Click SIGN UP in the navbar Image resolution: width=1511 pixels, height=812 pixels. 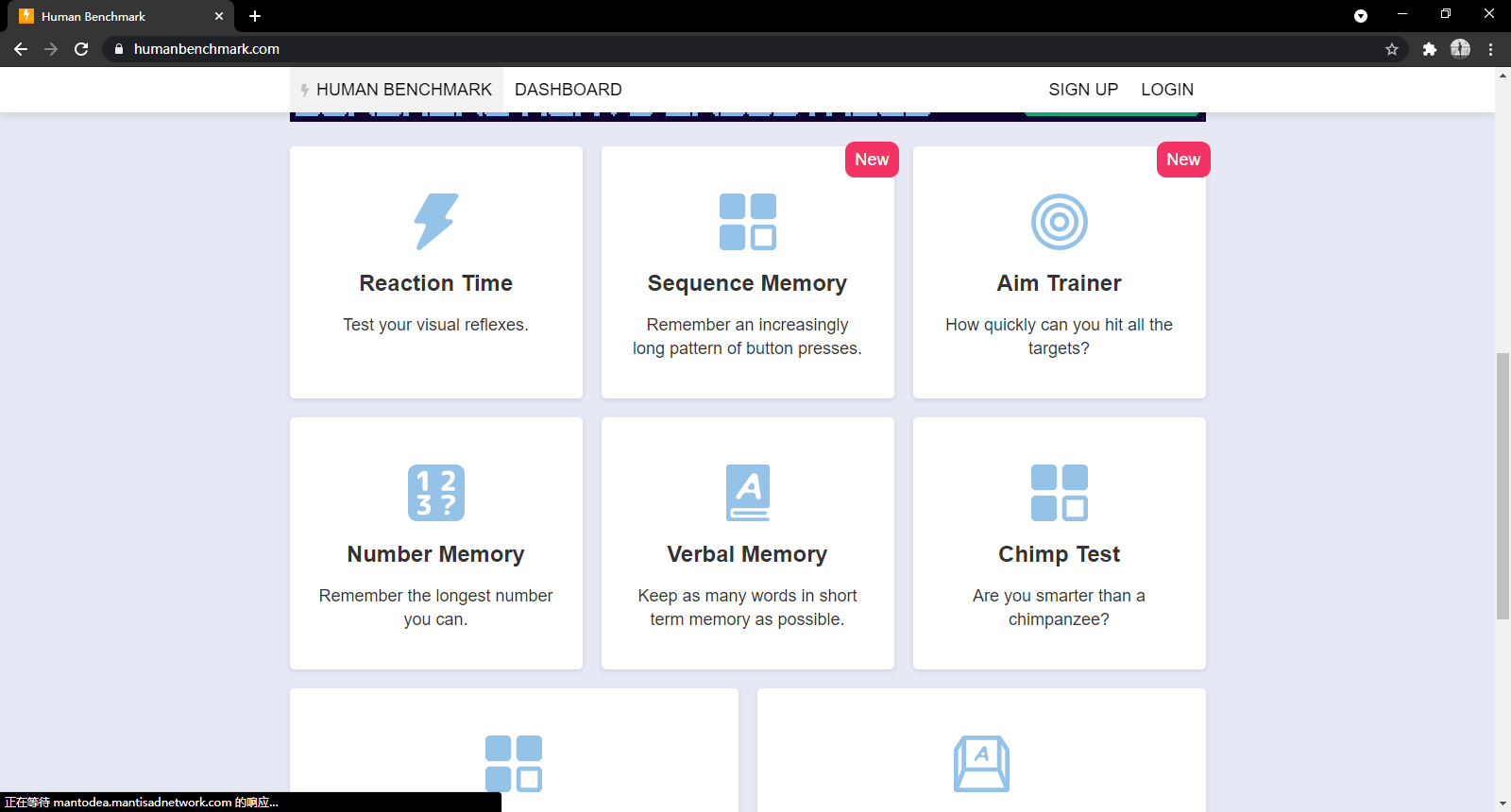[x=1083, y=90]
